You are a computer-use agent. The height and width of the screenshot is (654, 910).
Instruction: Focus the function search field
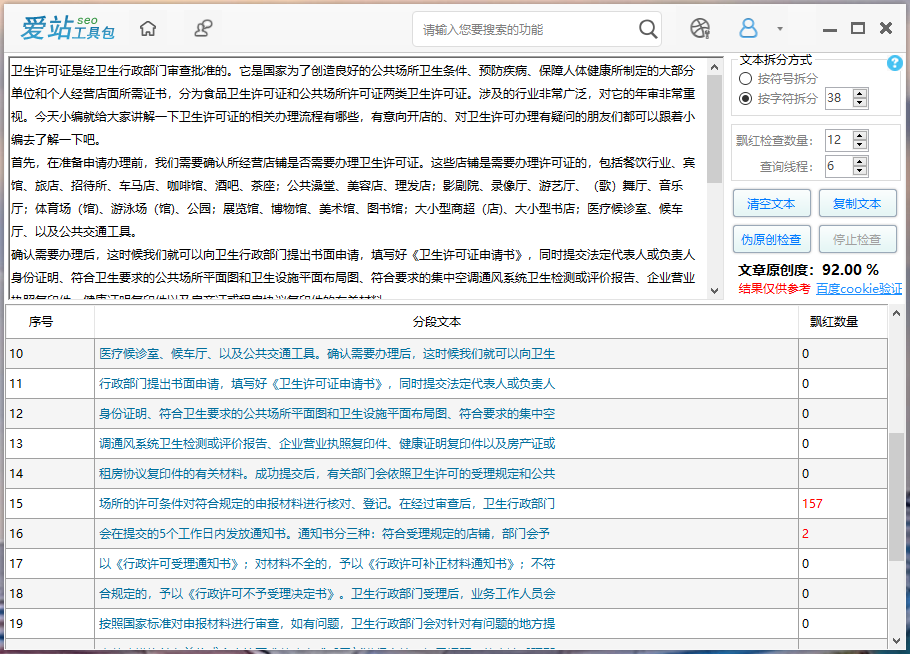click(528, 29)
